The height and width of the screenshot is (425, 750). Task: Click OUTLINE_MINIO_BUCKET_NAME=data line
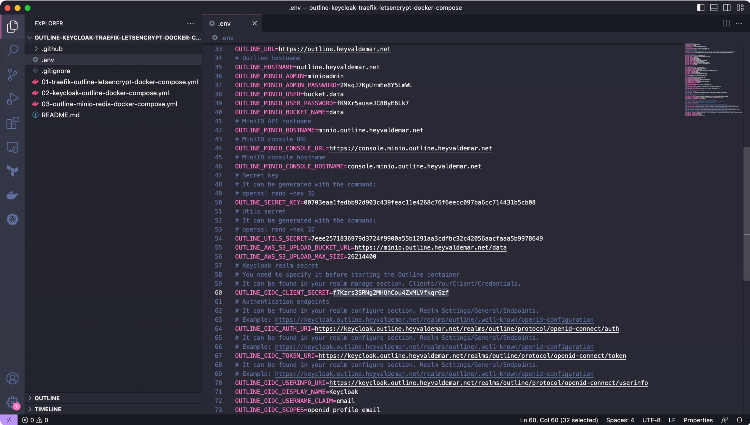pos(289,112)
